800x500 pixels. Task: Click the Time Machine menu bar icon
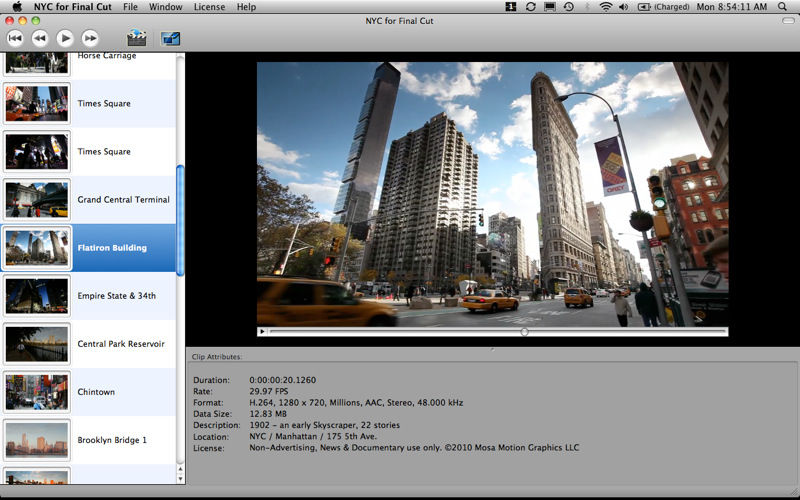tap(568, 7)
